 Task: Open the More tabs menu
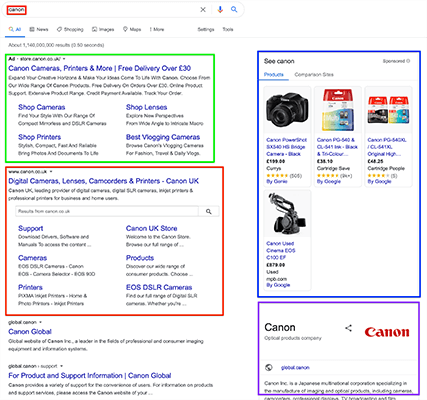tap(157, 29)
